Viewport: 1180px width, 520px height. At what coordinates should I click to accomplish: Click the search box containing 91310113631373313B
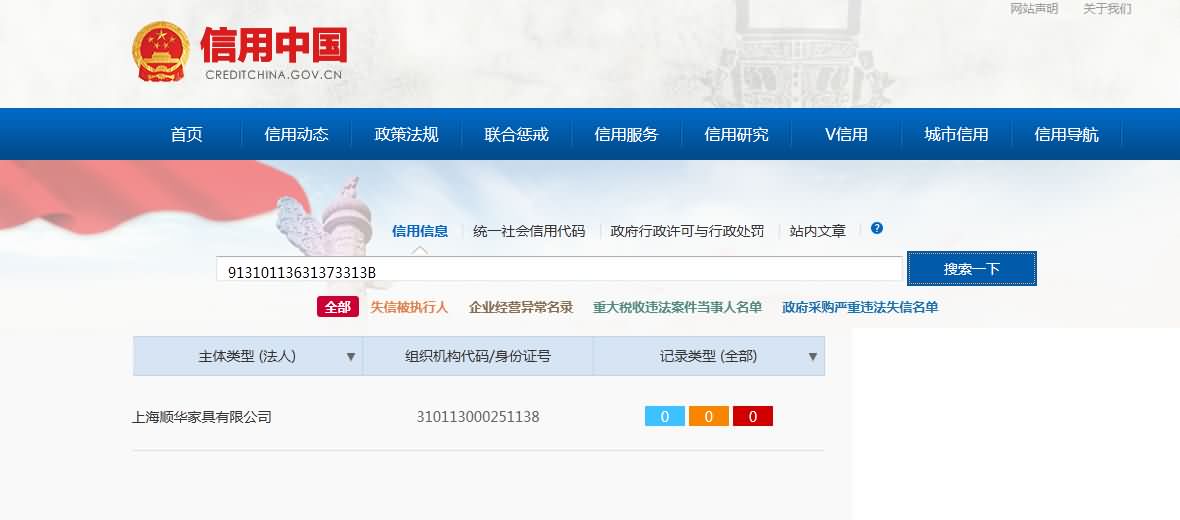559,269
